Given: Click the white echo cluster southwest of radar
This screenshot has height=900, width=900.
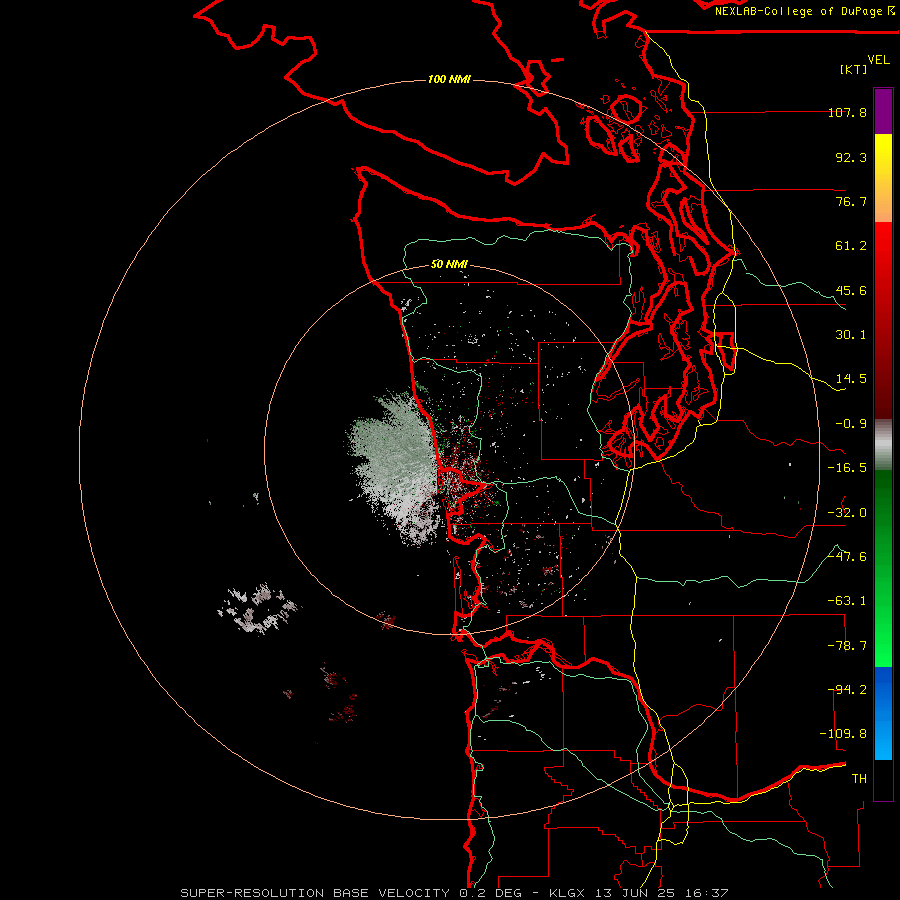Looking at the screenshot, I should point(258,608).
